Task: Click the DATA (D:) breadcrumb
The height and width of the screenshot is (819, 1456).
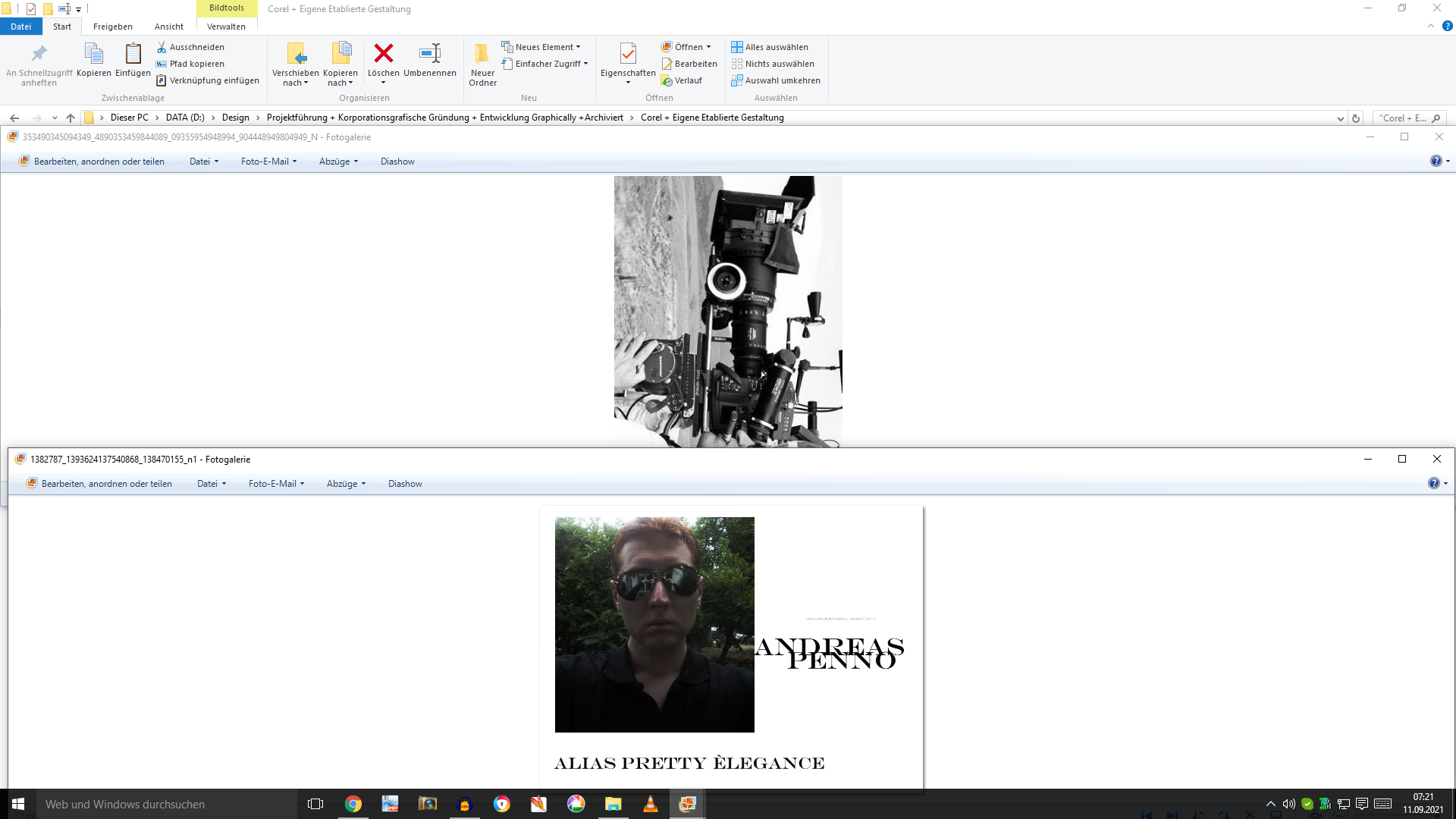Action: click(x=185, y=118)
